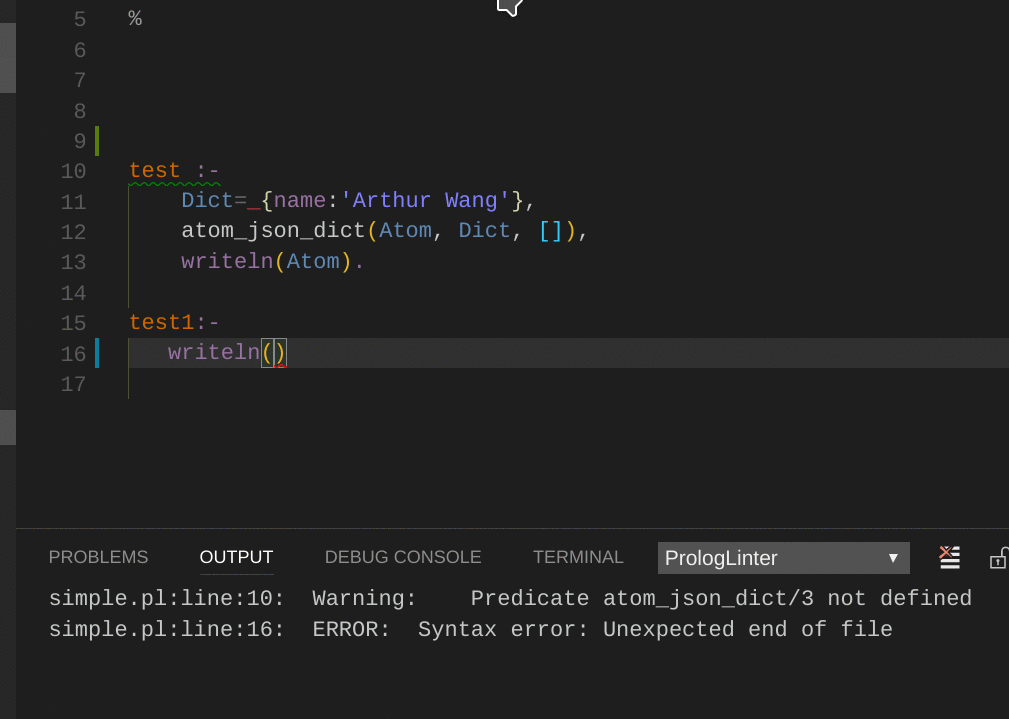Switch to the PROBLEMS tab
Screen dimensions: 1009x719
pyautogui.click(x=98, y=557)
